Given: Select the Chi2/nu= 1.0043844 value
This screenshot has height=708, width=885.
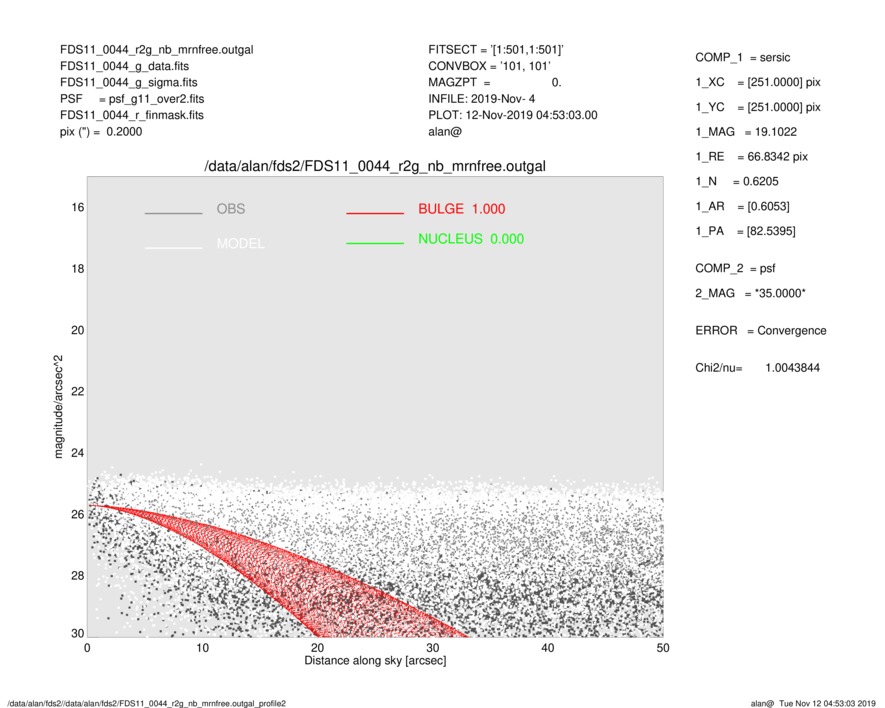Looking at the screenshot, I should (x=757, y=368).
